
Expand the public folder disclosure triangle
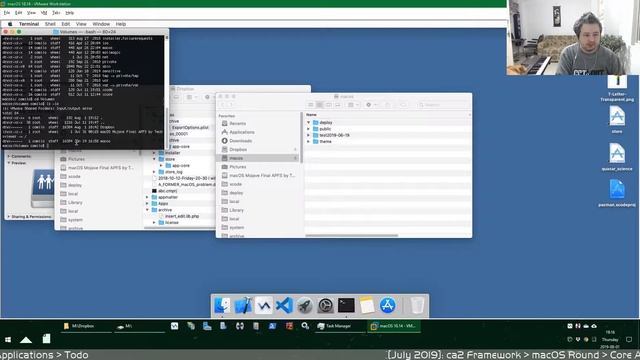point(309,129)
